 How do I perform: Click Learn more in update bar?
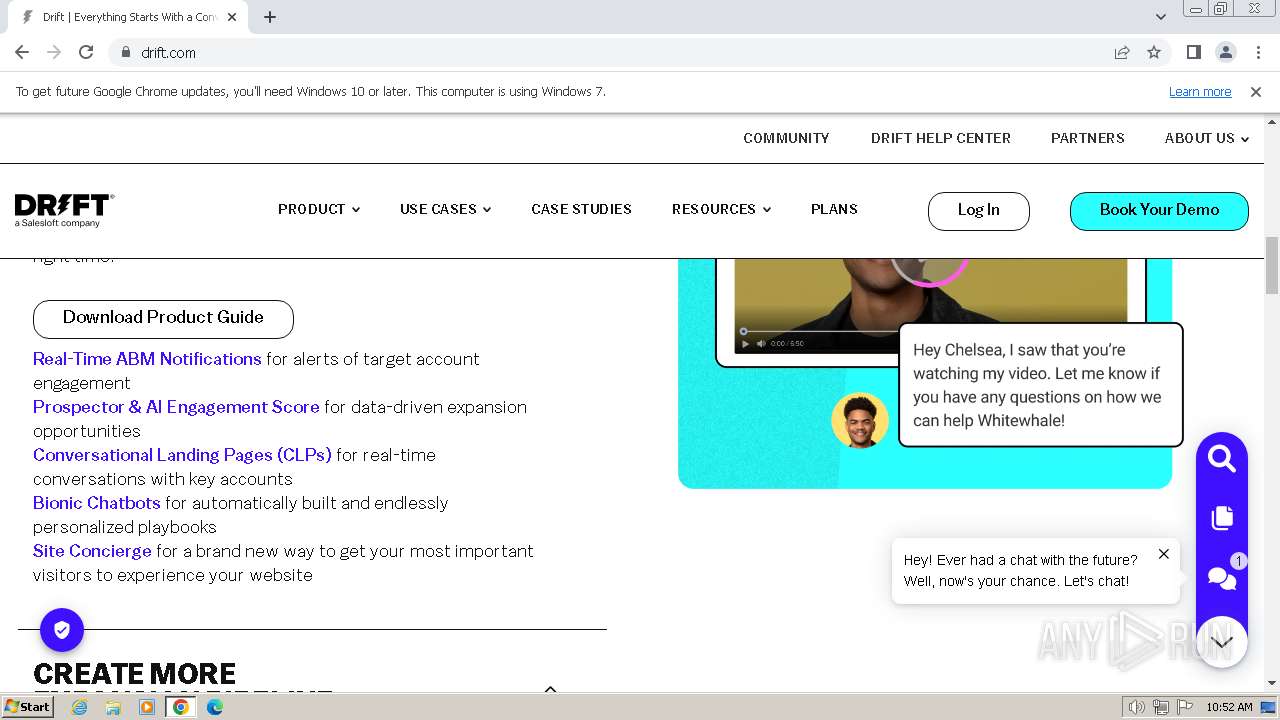[1200, 91]
